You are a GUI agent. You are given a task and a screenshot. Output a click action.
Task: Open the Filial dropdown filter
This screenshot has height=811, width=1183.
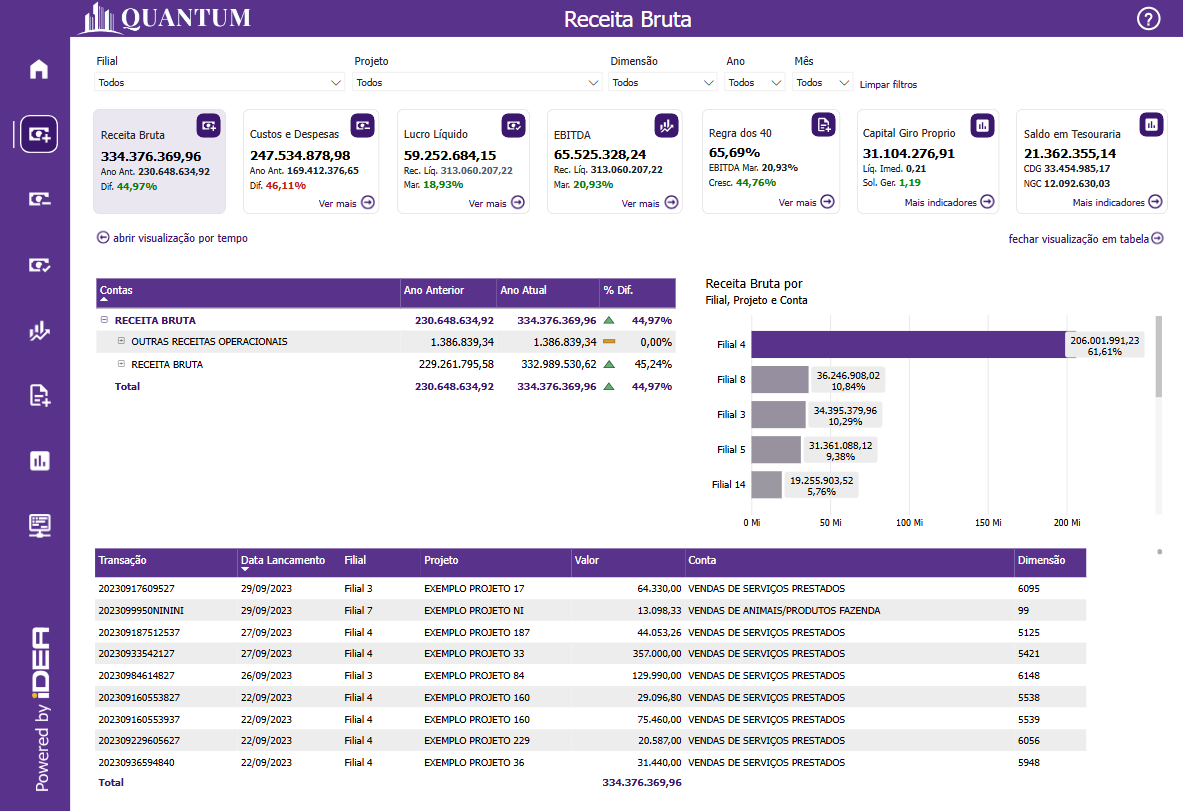coord(220,83)
